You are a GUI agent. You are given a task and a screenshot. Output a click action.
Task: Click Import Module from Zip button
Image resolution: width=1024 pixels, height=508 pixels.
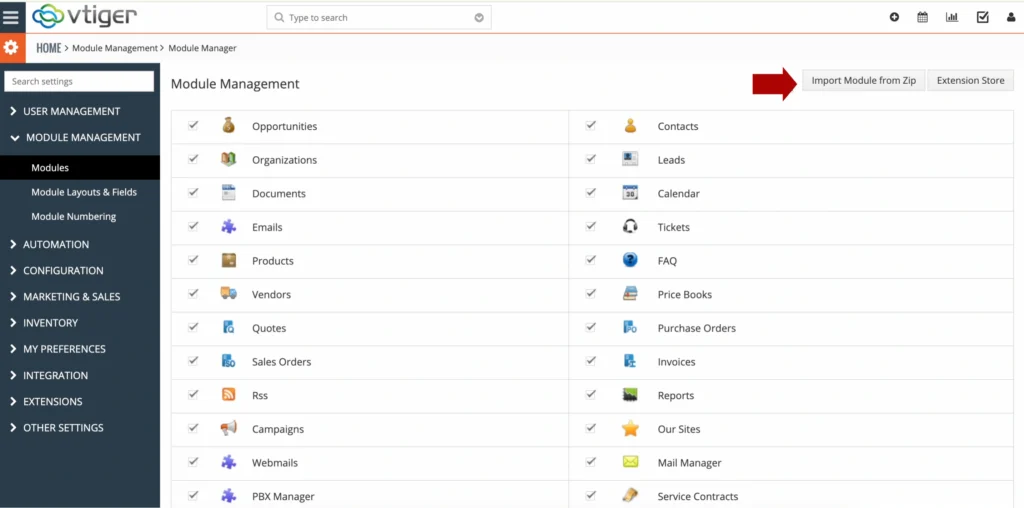click(x=863, y=80)
